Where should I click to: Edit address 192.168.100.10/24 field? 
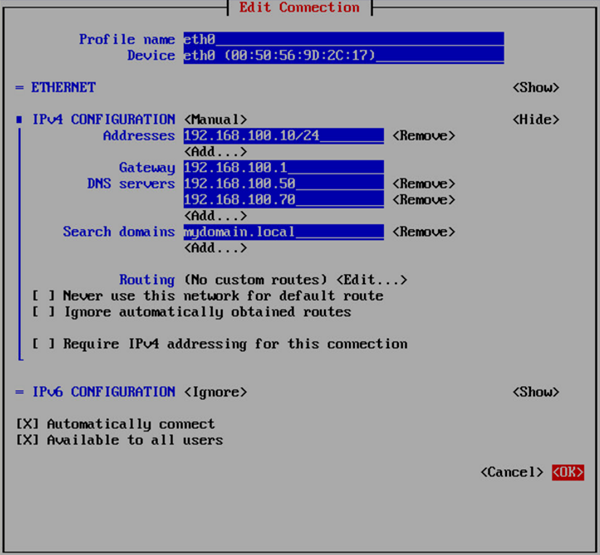[284, 135]
